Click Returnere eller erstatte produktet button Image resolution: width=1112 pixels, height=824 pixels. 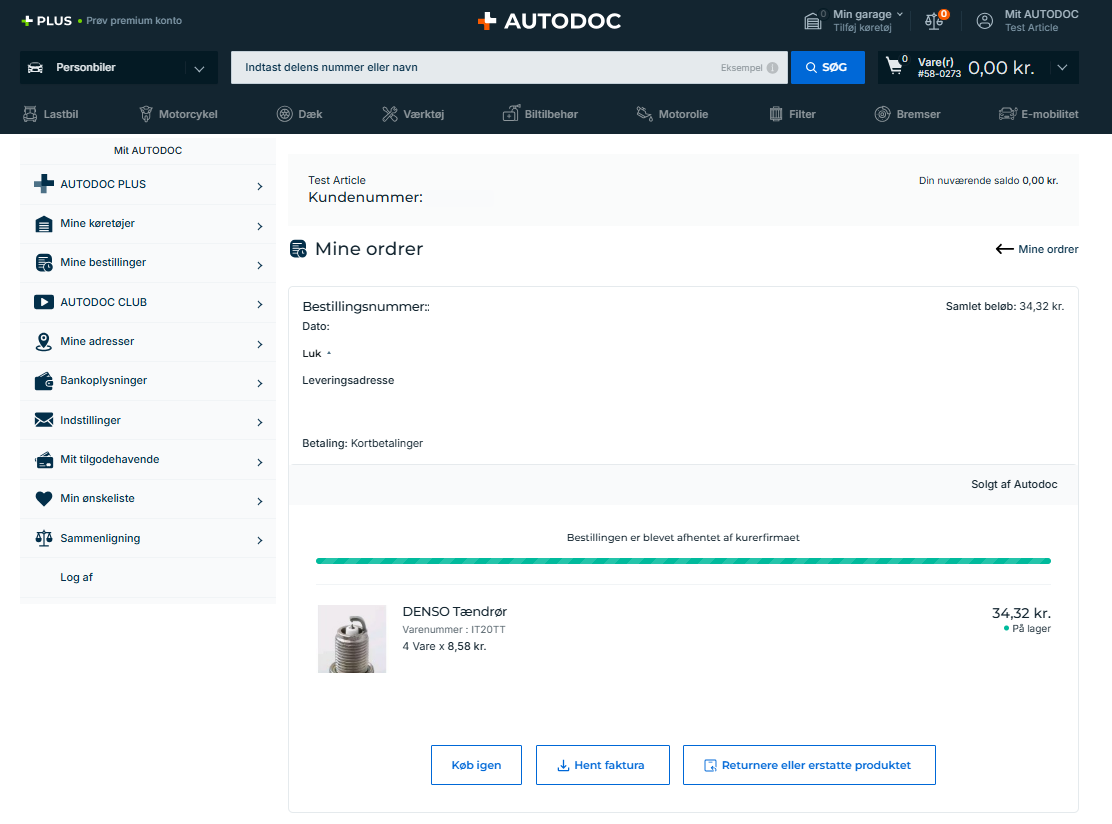809,765
